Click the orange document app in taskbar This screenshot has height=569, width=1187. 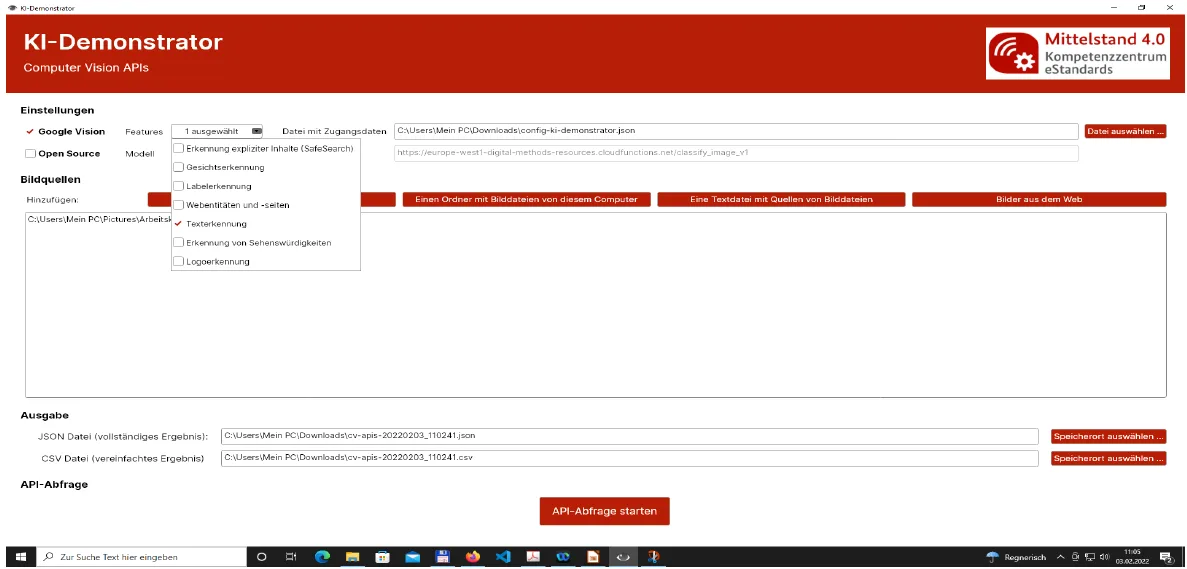coord(594,557)
